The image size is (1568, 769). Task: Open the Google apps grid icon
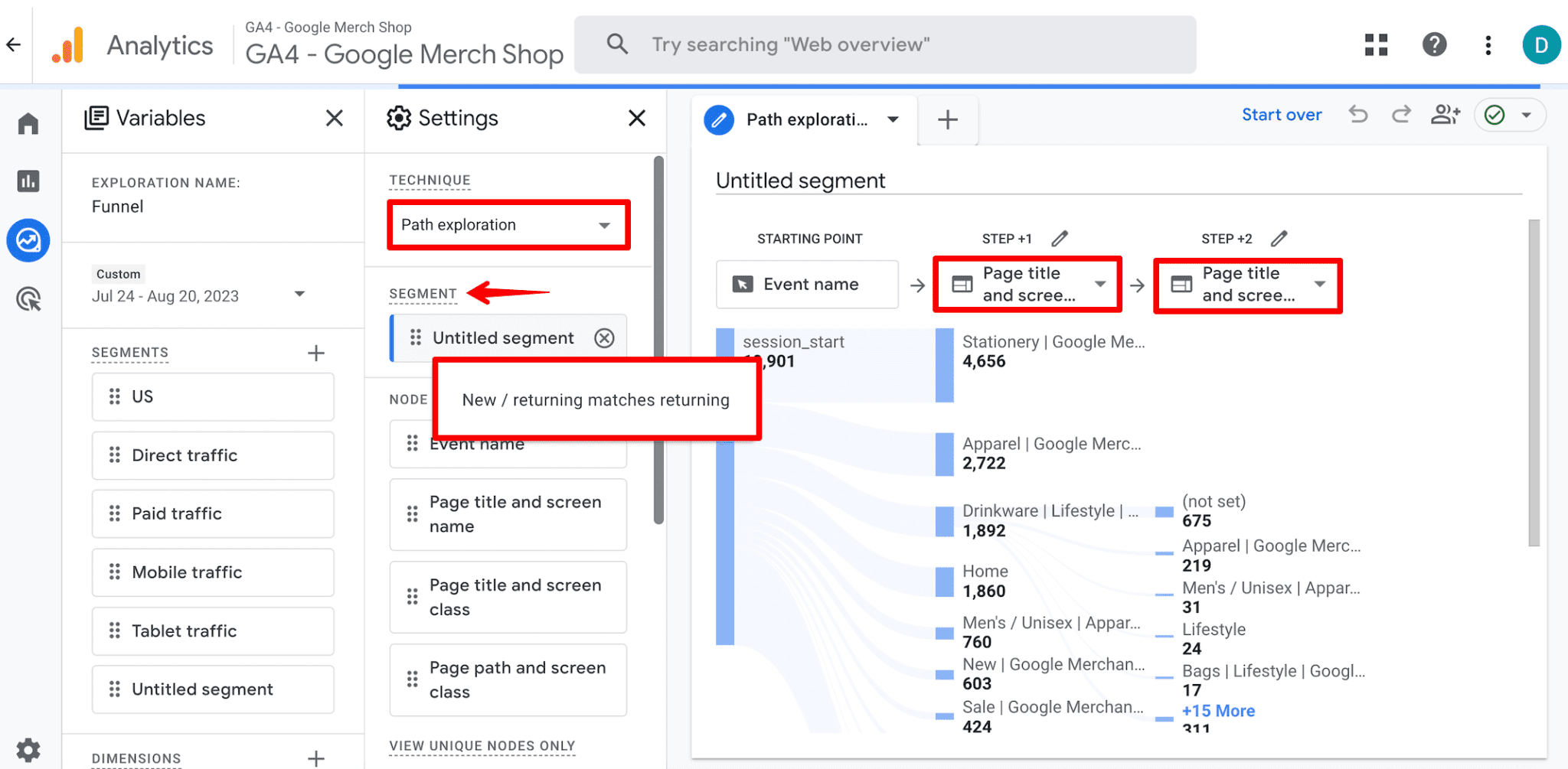pyautogui.click(x=1376, y=45)
